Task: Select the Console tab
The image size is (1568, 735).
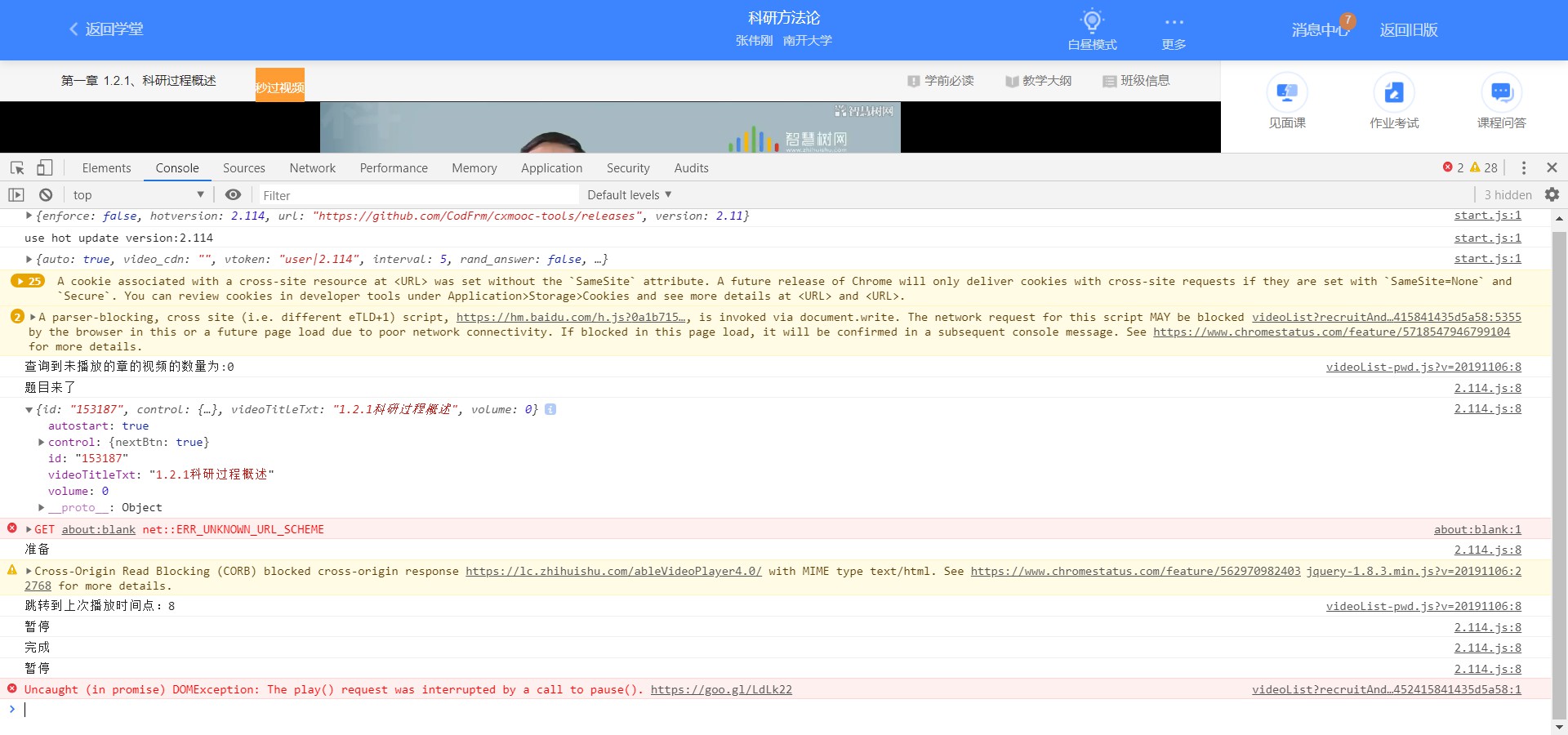Action: (177, 168)
